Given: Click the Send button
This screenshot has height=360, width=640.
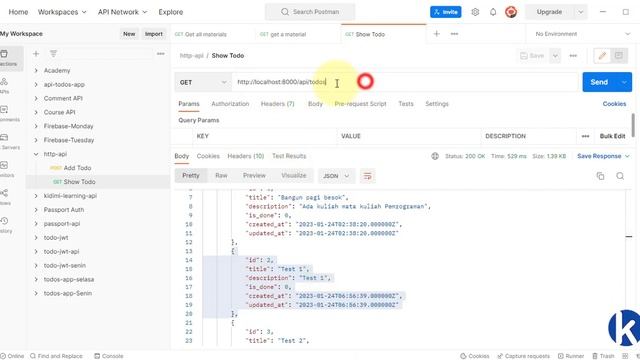Looking at the screenshot, I should [599, 82].
